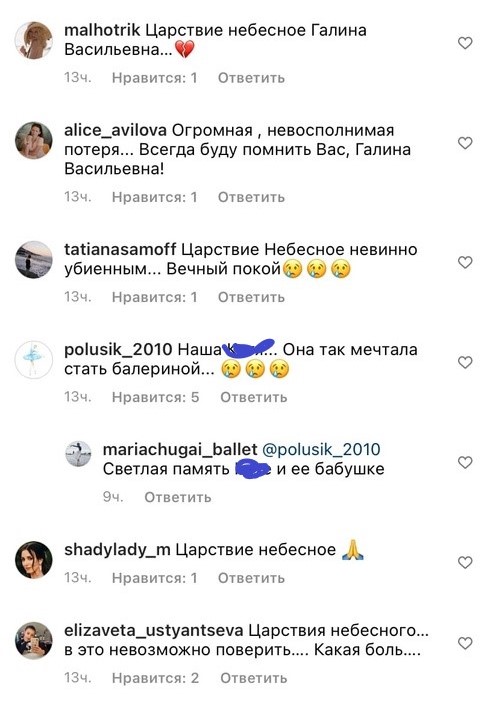This screenshot has width=499, height=705.
Task: Open the shadylady_m username
Action: [x=117, y=550]
